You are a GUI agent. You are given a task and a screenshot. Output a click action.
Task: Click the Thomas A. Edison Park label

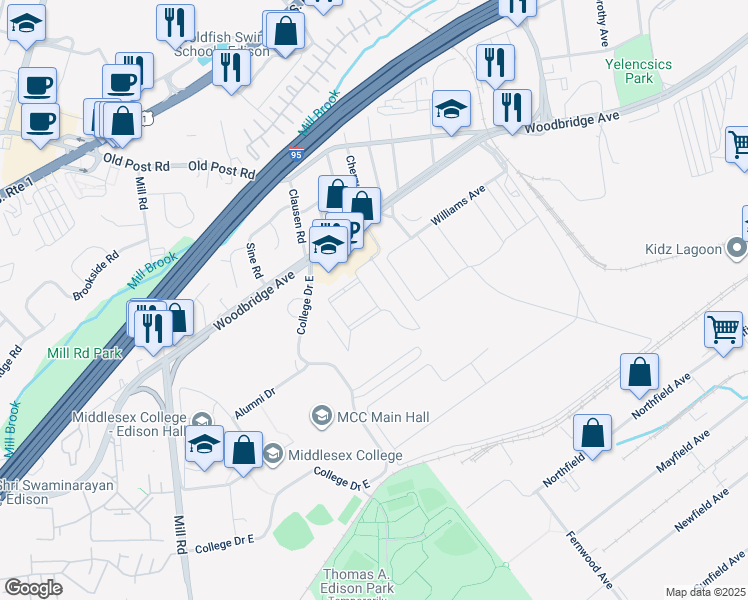pyautogui.click(x=357, y=581)
